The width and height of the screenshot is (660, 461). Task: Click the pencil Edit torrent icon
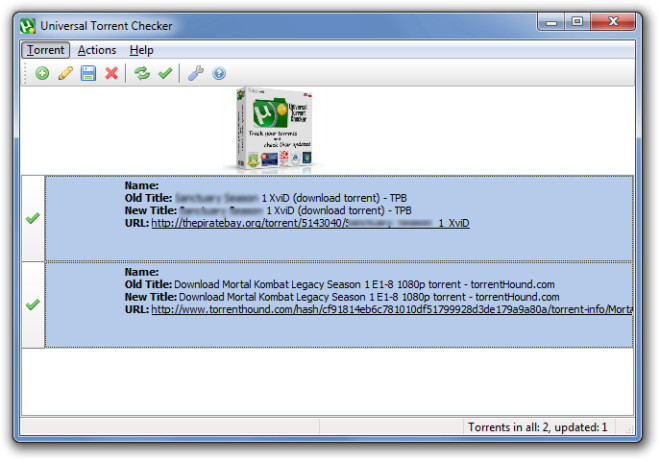[x=65, y=73]
